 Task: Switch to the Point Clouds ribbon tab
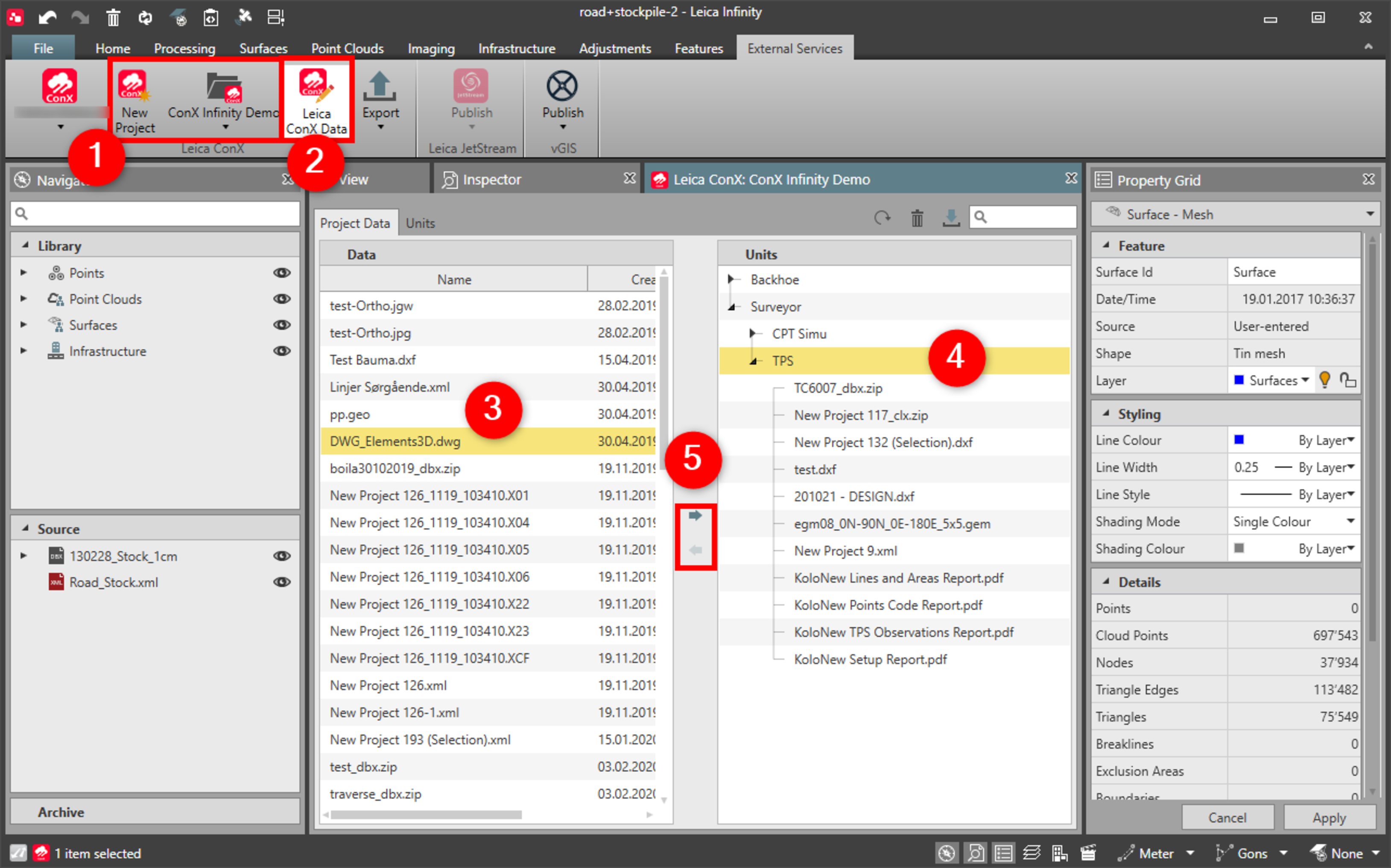tap(347, 48)
